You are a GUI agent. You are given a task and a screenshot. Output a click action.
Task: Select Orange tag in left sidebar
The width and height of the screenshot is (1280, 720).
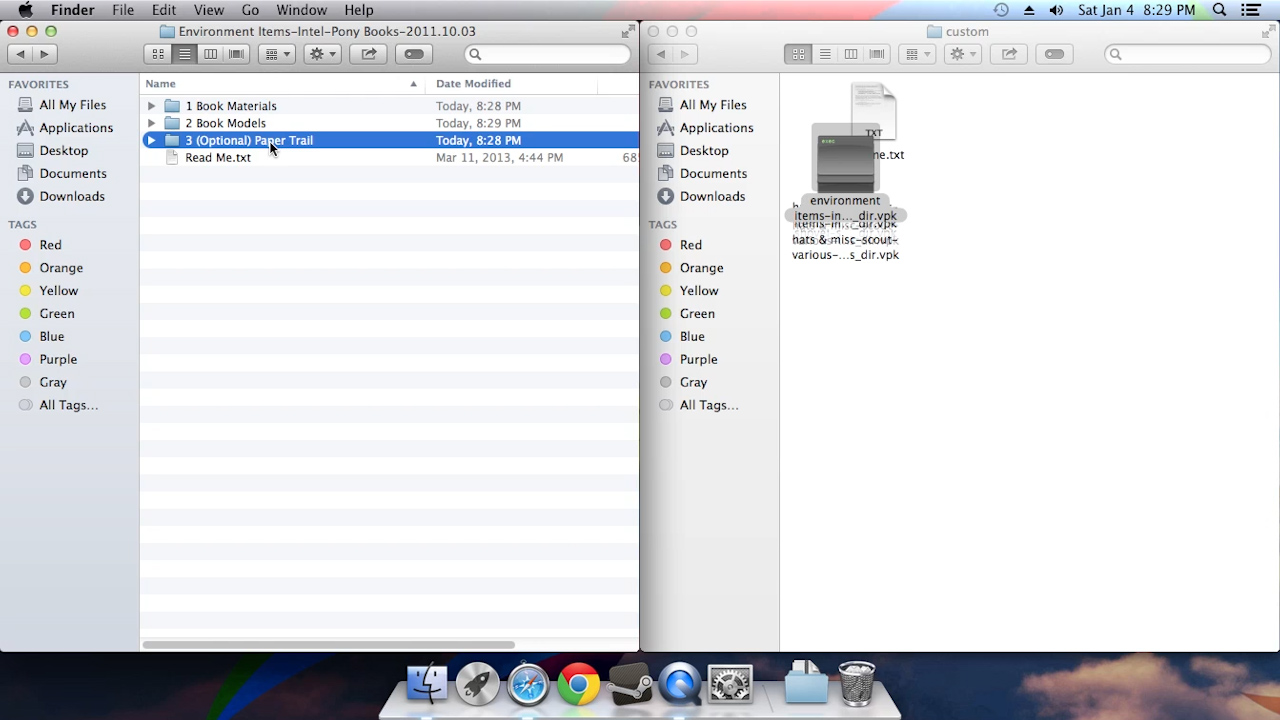[60, 268]
